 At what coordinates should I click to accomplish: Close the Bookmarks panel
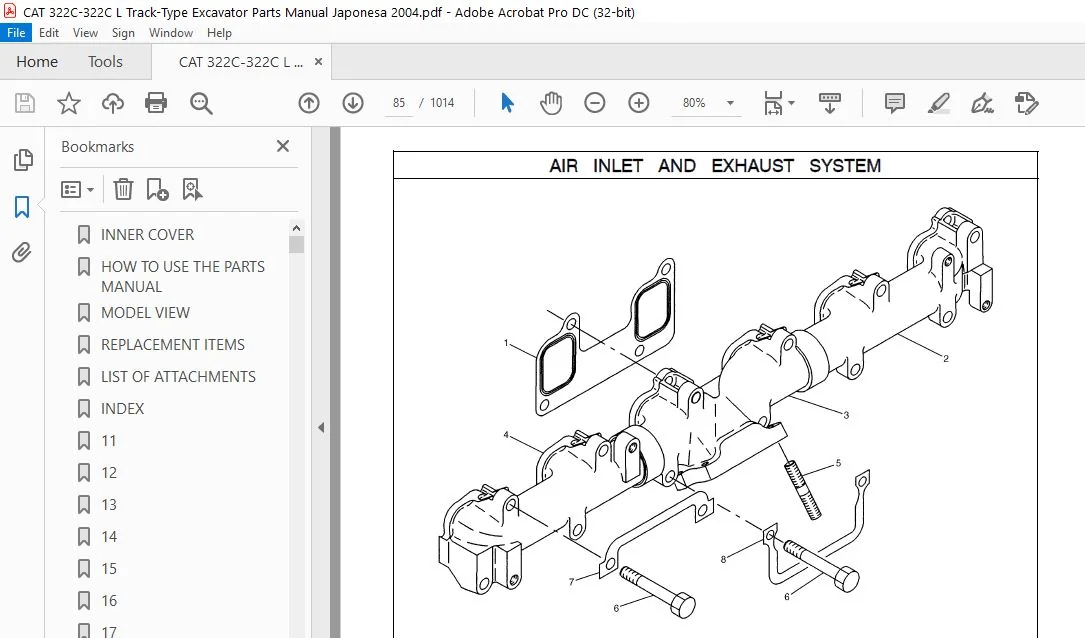(x=282, y=146)
